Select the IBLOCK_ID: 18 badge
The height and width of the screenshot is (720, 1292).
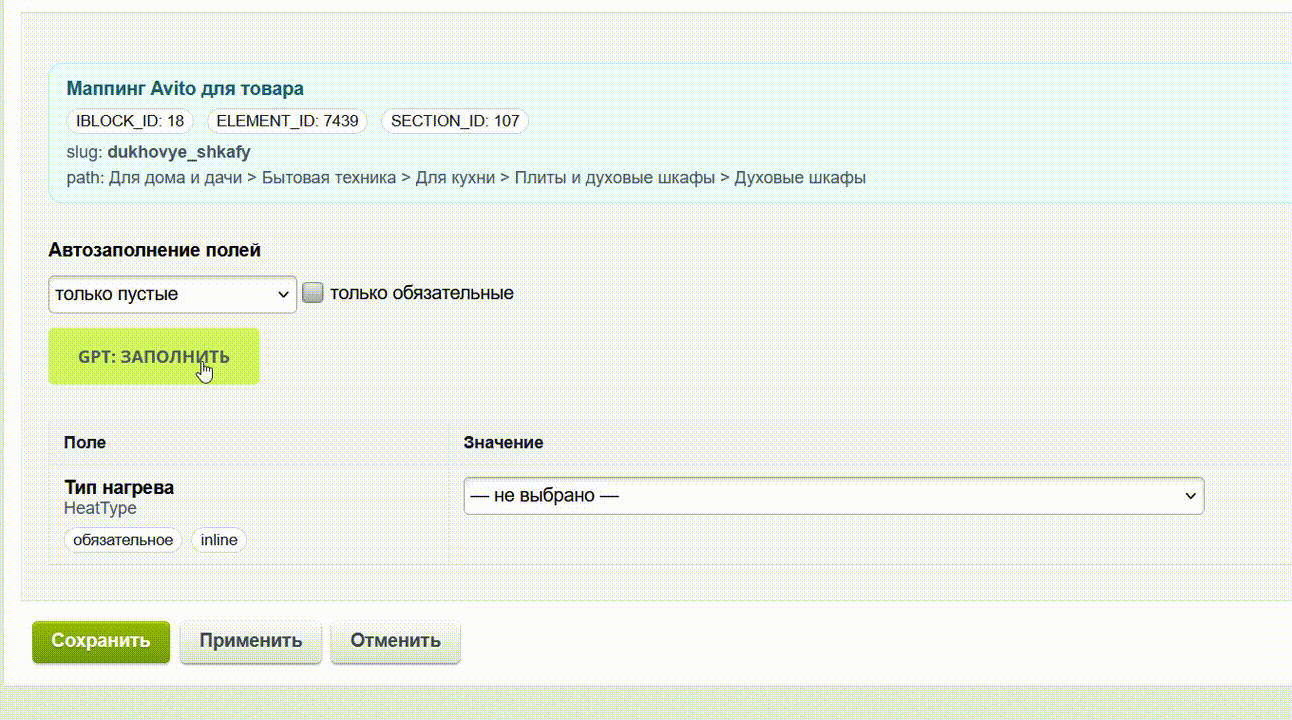click(x=130, y=121)
